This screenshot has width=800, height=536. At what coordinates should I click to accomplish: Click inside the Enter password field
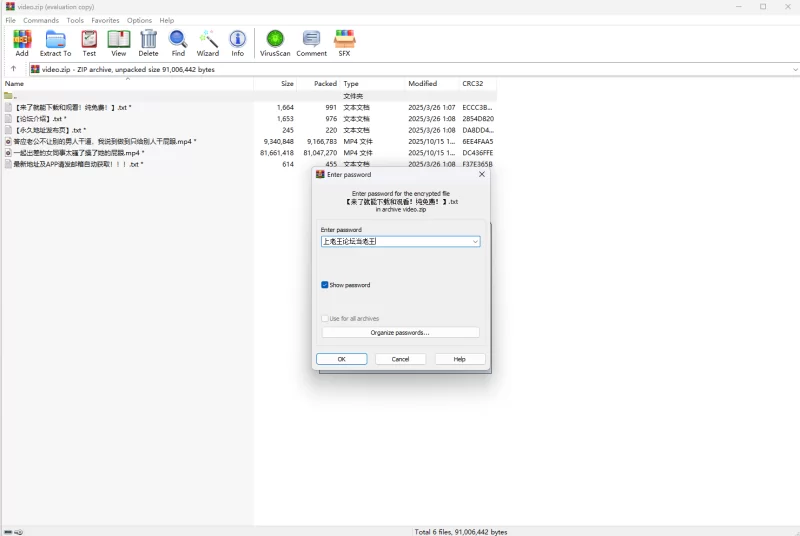point(395,242)
